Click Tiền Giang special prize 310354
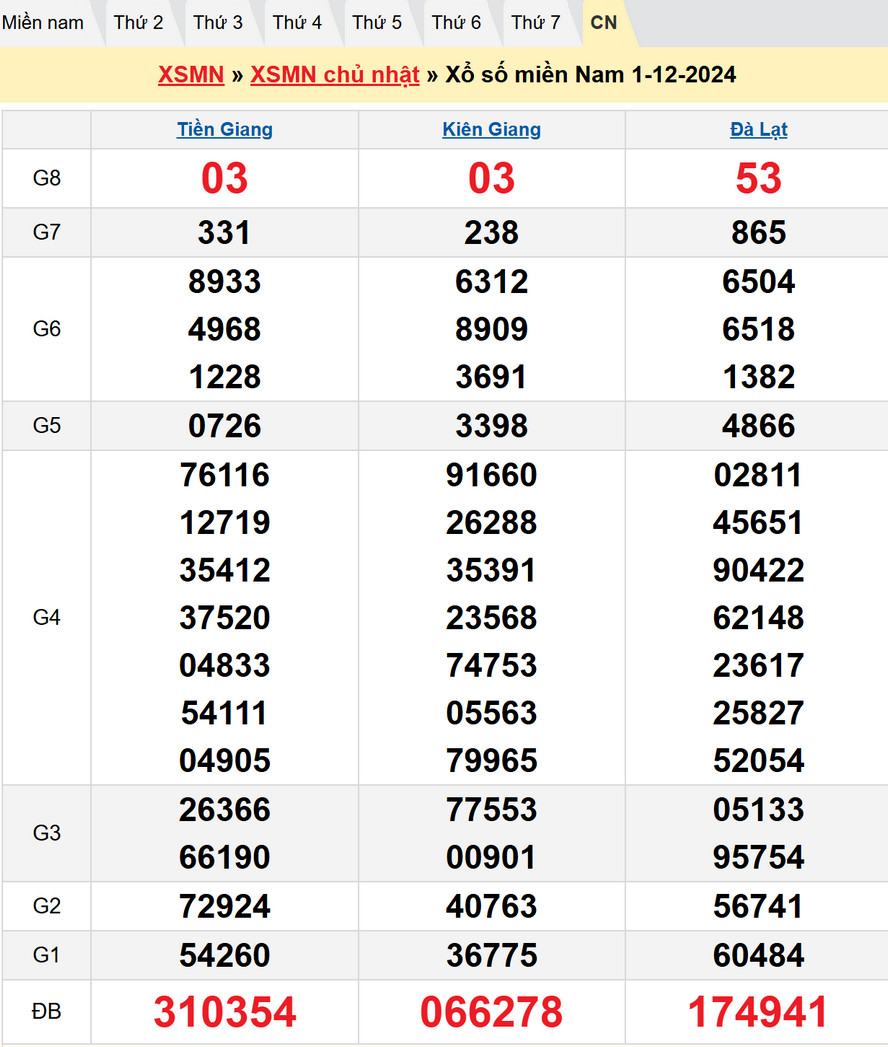The height and width of the screenshot is (1047, 888). (x=225, y=1012)
